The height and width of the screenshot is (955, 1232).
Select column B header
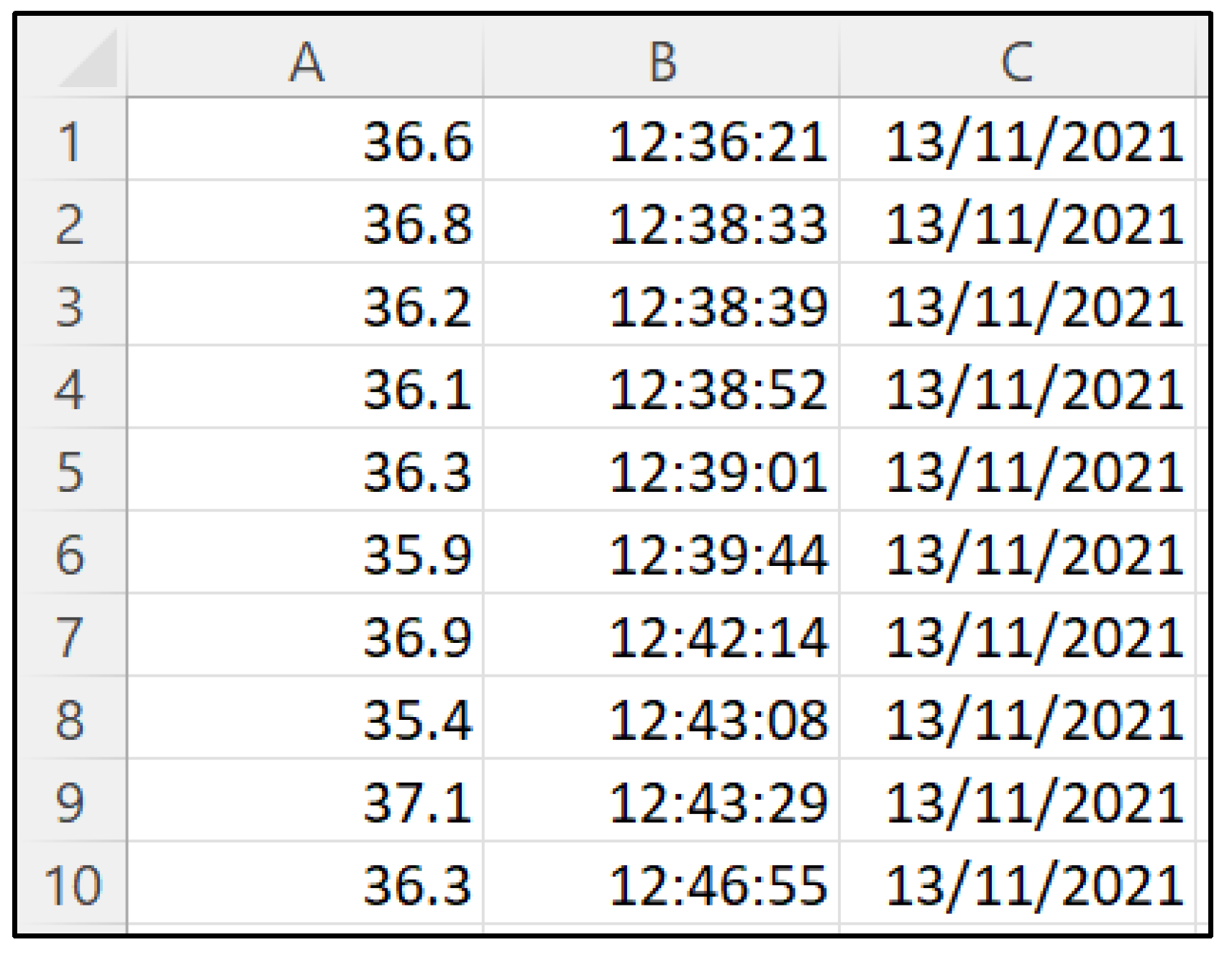pyautogui.click(x=662, y=63)
